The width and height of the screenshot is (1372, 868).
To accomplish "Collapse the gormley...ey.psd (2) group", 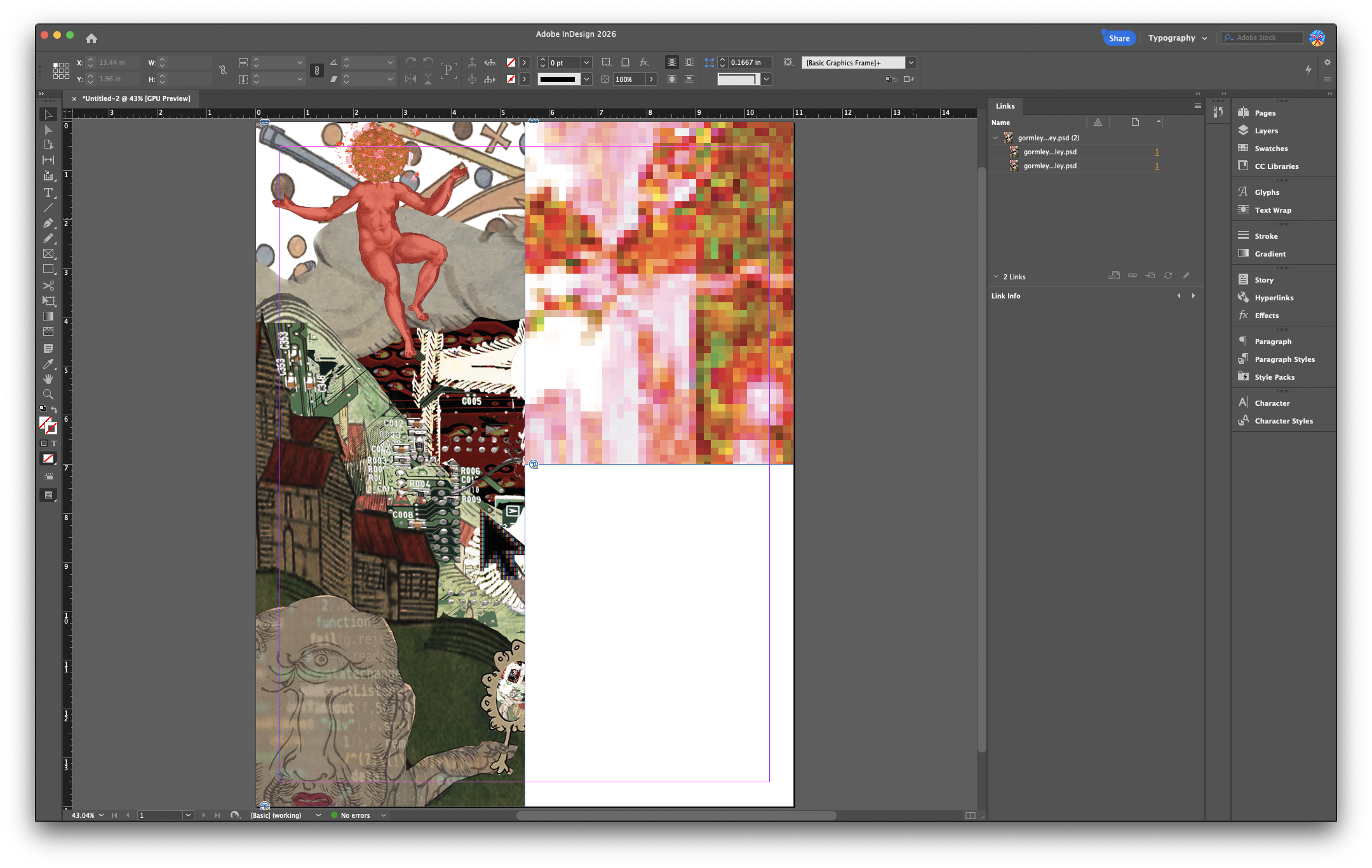I will [995, 138].
